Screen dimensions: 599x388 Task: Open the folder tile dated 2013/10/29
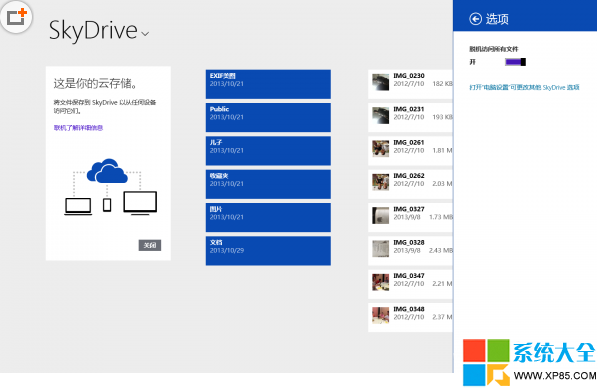pos(268,251)
